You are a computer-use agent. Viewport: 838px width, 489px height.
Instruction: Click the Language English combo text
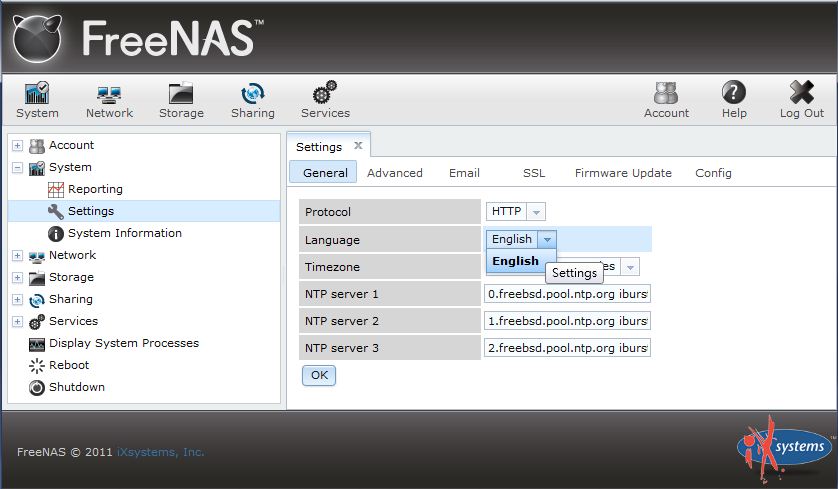512,239
